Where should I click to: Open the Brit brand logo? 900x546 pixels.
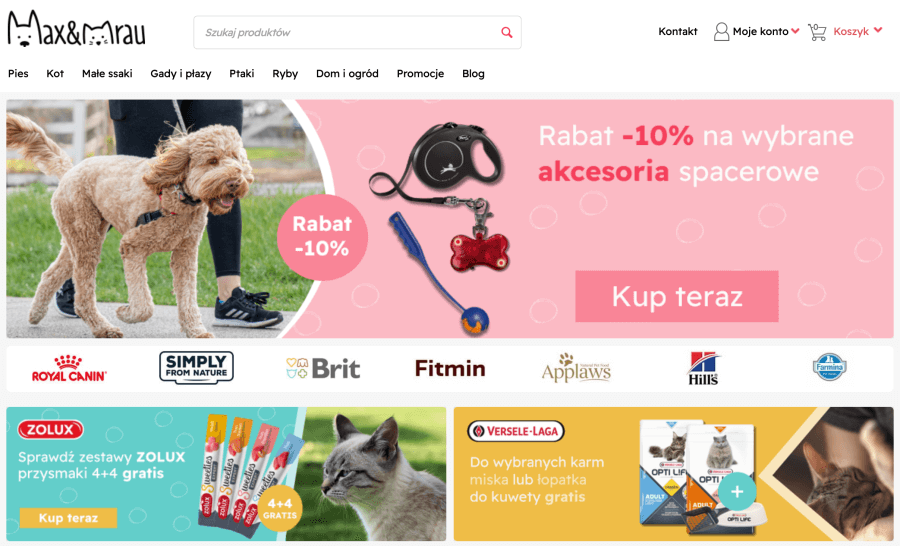pyautogui.click(x=323, y=369)
